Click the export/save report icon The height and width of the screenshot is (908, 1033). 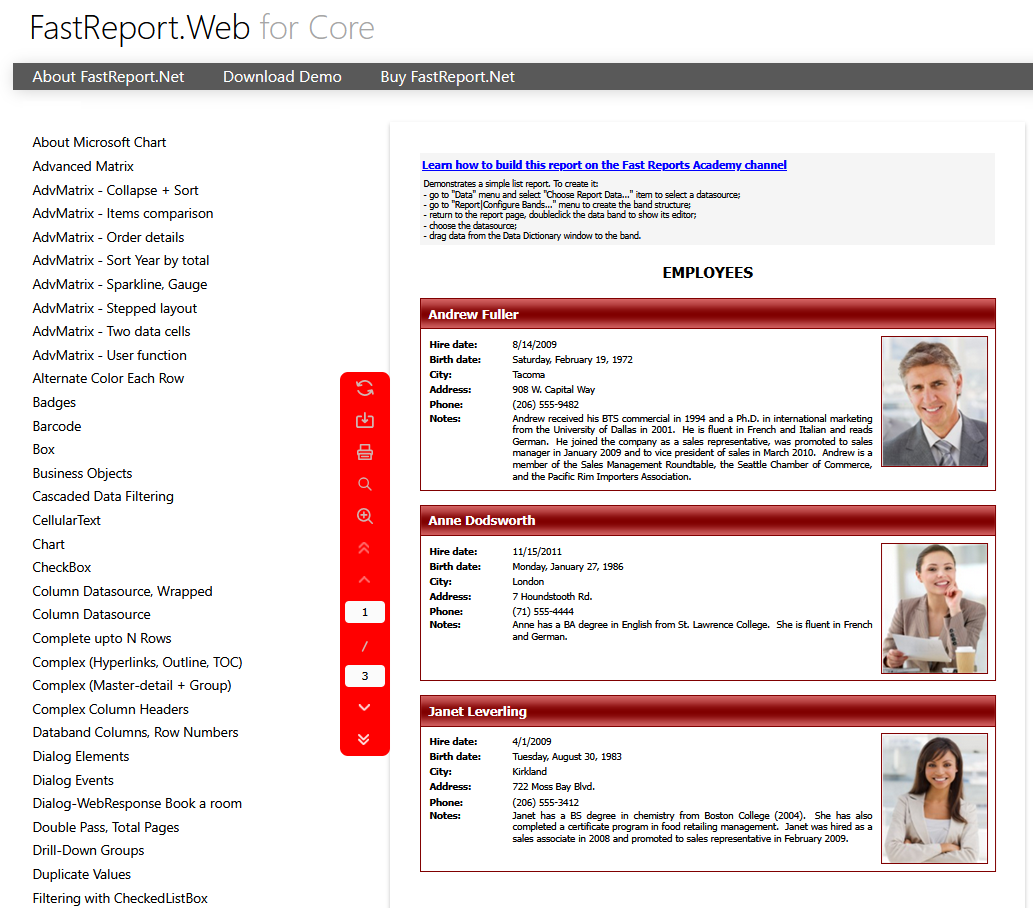pyautogui.click(x=364, y=420)
